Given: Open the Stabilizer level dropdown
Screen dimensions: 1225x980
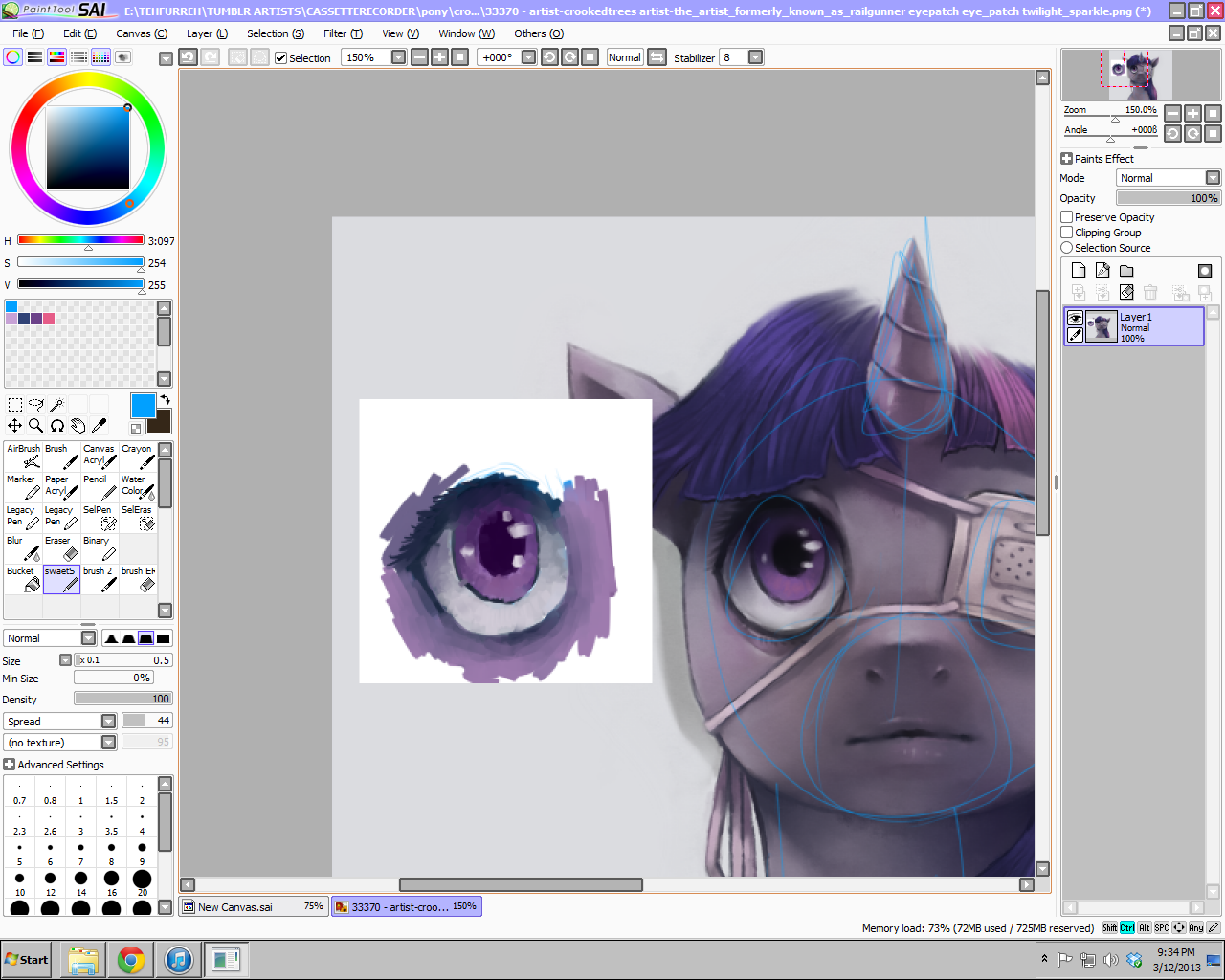Looking at the screenshot, I should [756, 57].
